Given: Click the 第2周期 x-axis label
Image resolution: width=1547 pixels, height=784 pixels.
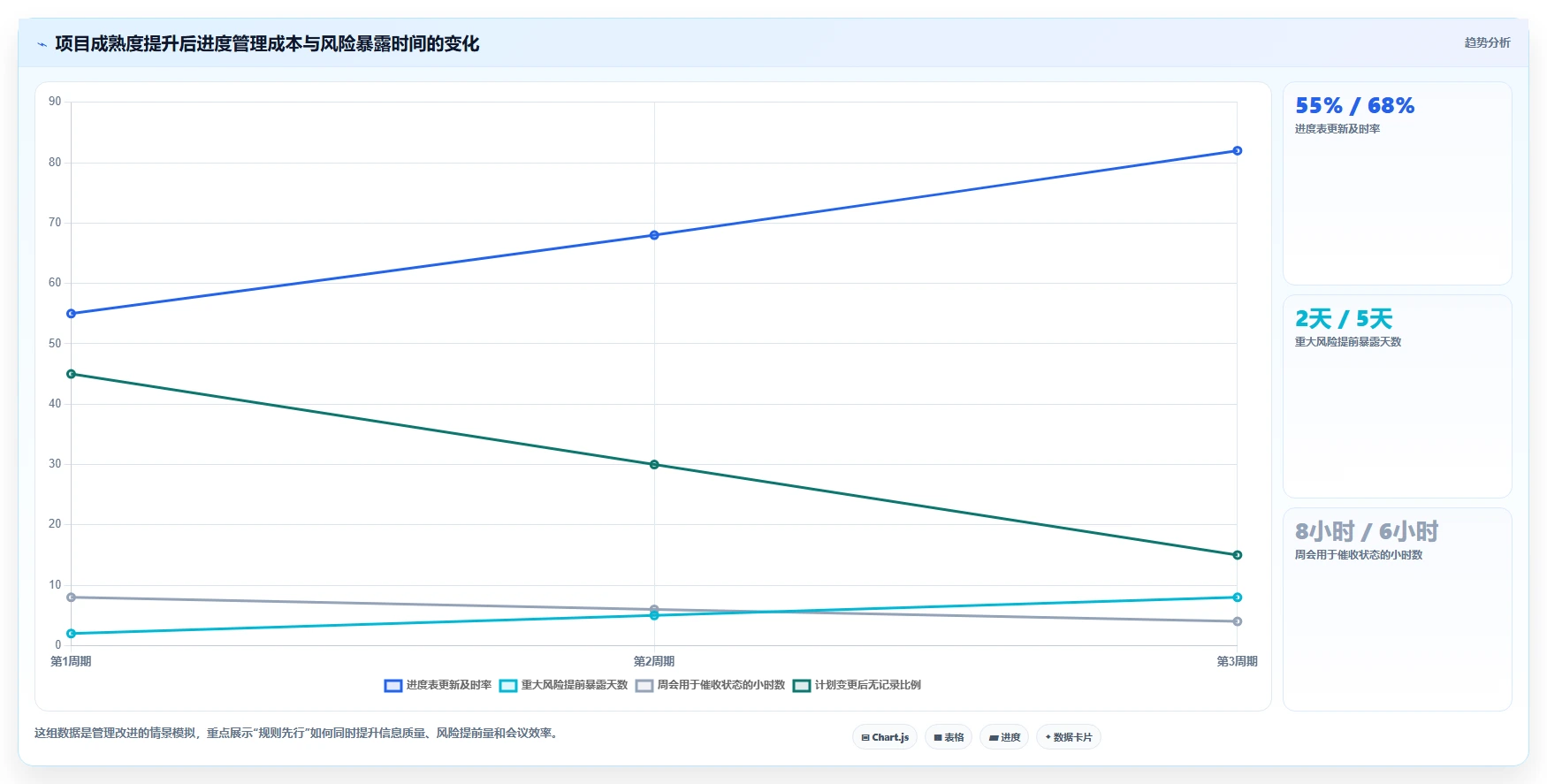Looking at the screenshot, I should tap(654, 661).
